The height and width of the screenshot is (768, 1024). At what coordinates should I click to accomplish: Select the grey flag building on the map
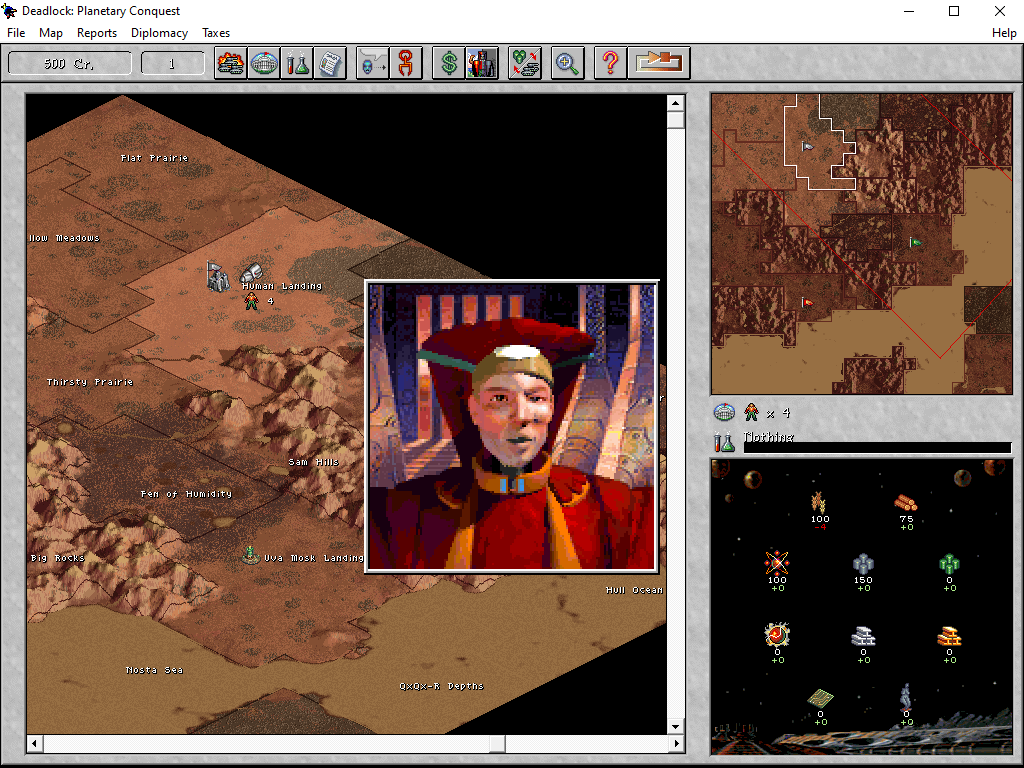pyautogui.click(x=217, y=276)
